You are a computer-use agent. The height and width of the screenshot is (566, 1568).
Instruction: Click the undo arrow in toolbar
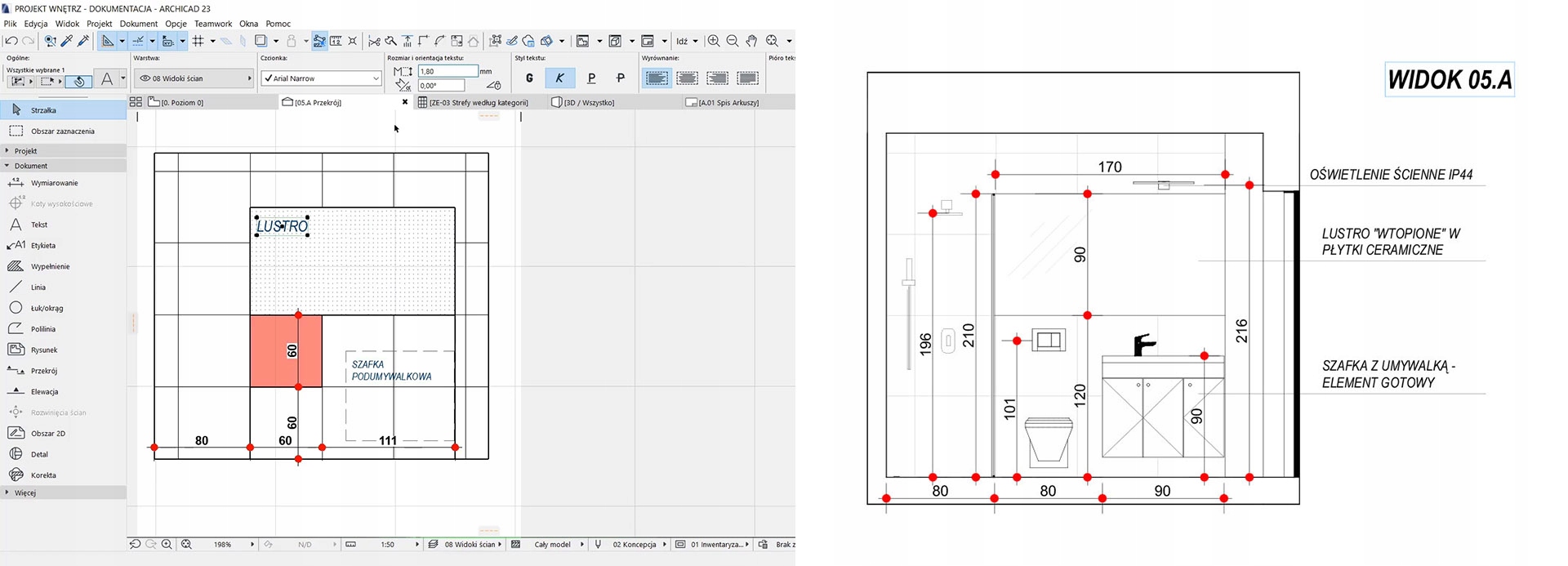click(x=11, y=41)
